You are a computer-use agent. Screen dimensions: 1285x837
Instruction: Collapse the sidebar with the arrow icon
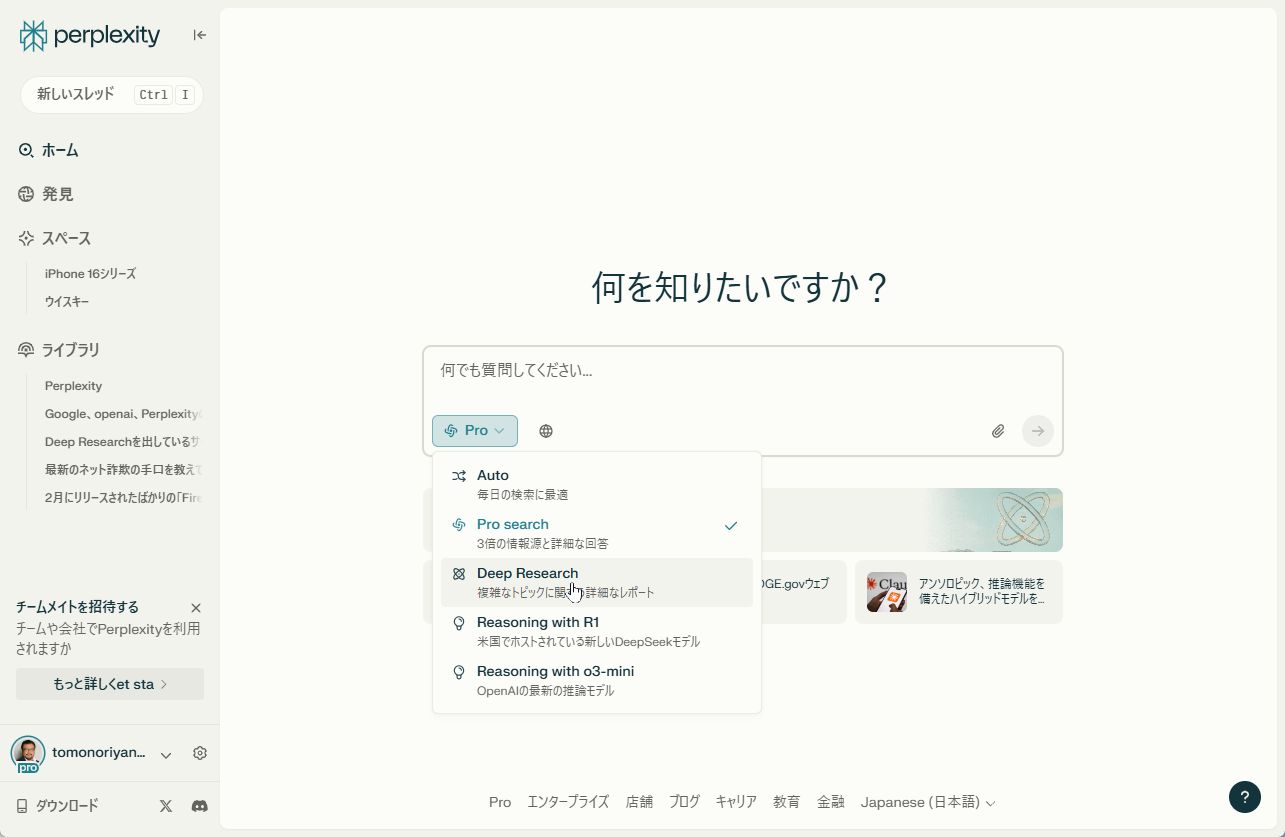pos(200,35)
